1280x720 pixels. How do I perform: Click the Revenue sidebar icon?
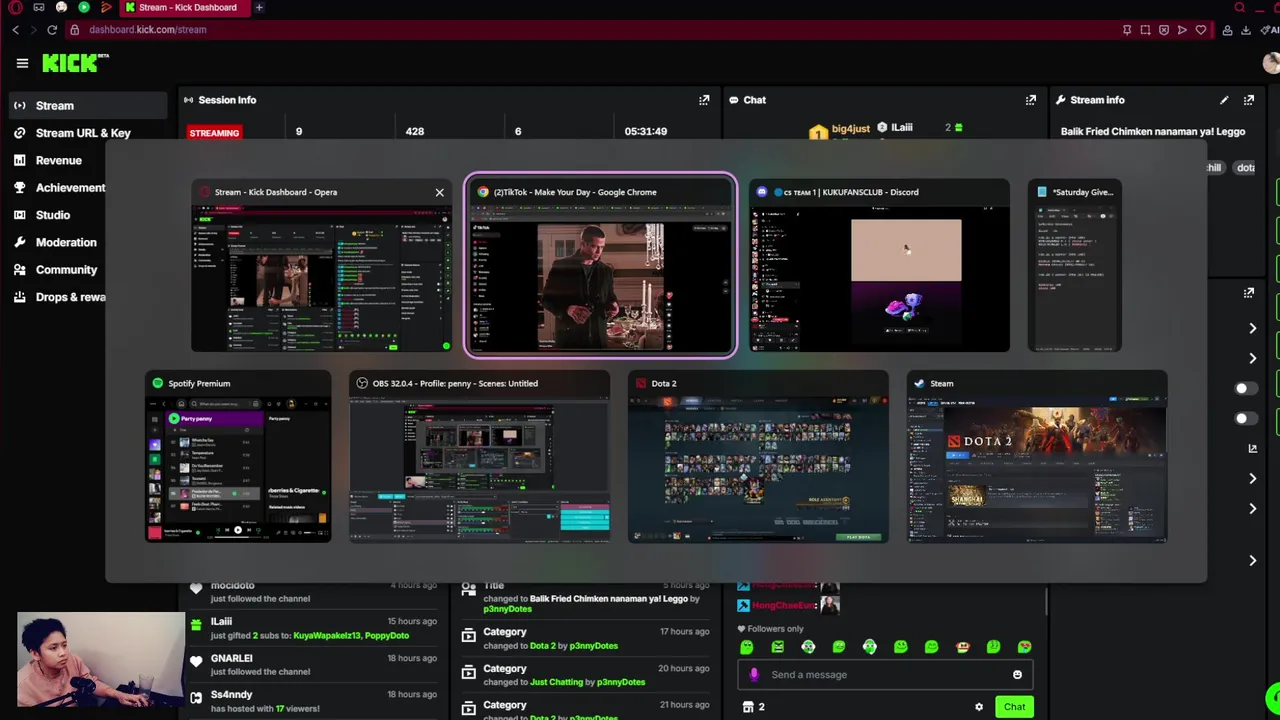click(19, 160)
